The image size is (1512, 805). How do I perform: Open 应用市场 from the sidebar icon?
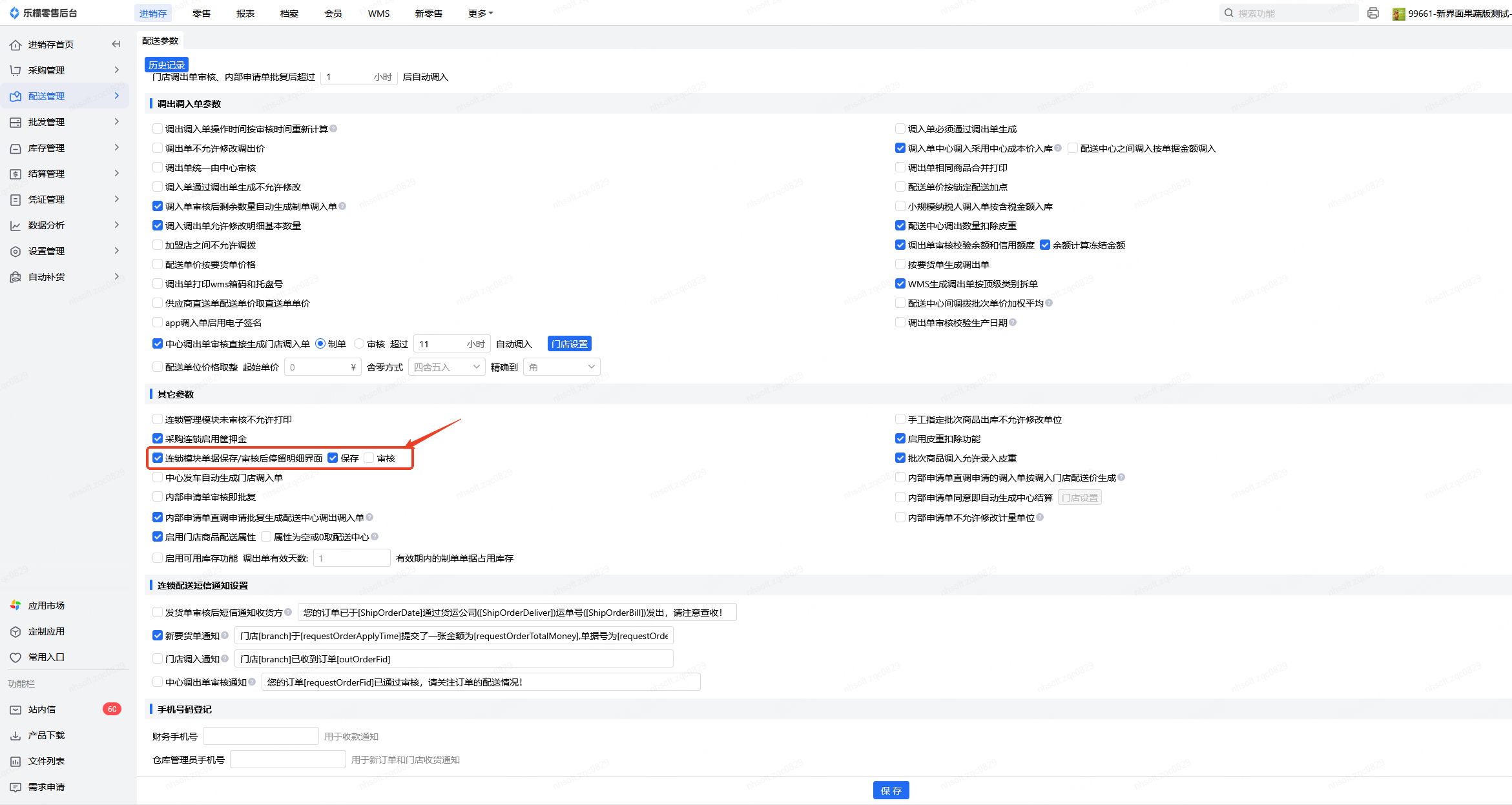(x=16, y=606)
